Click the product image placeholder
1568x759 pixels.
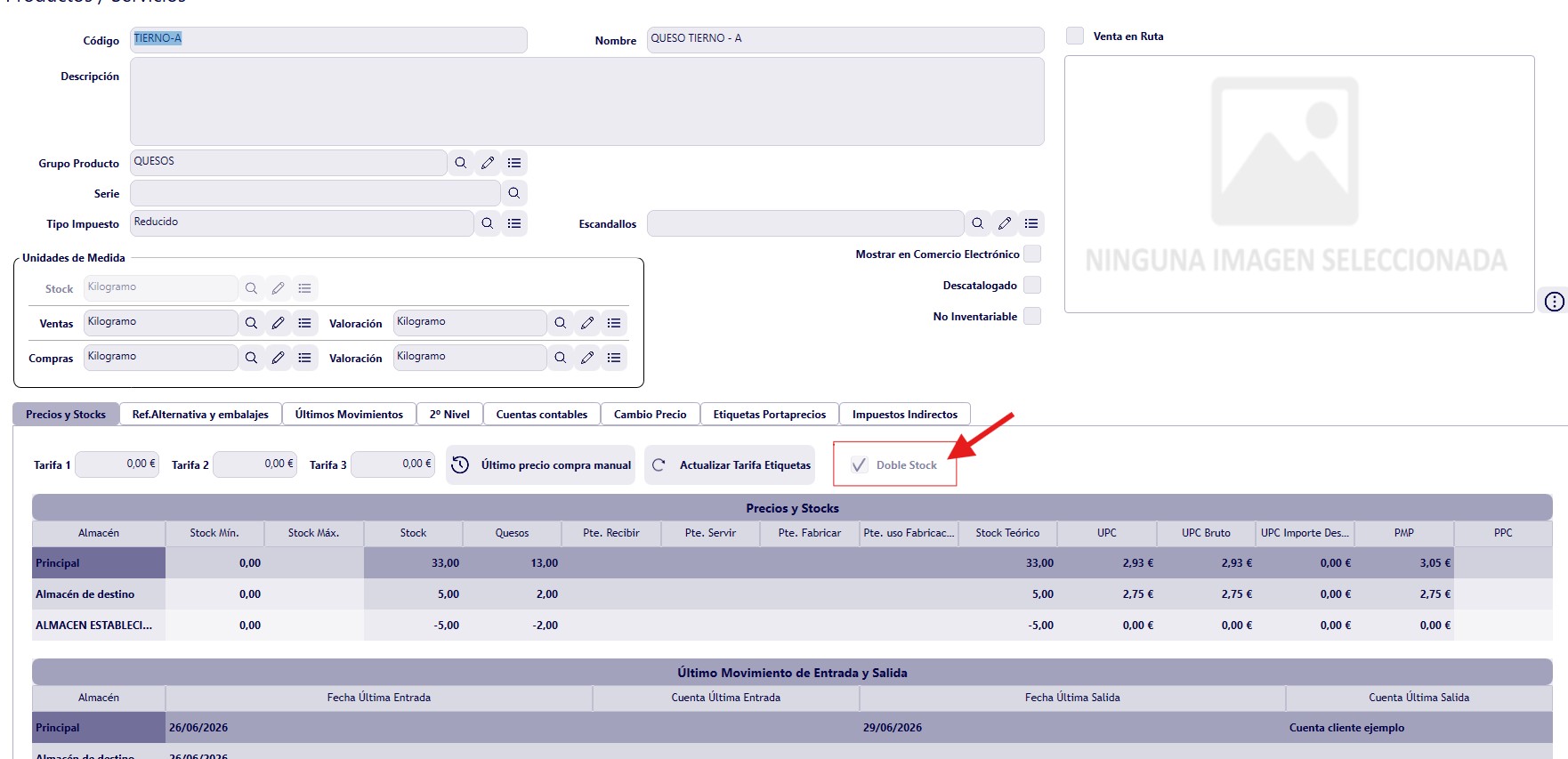[1299, 184]
